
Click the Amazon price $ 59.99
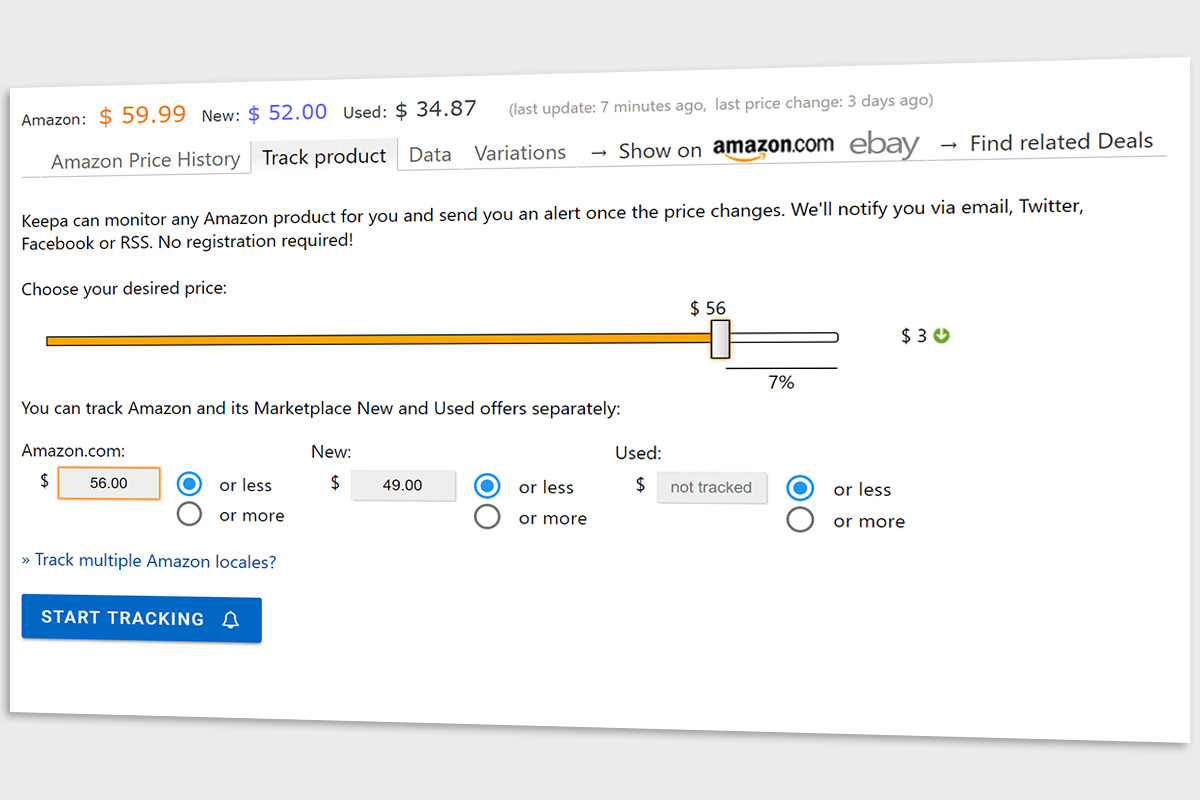142,115
